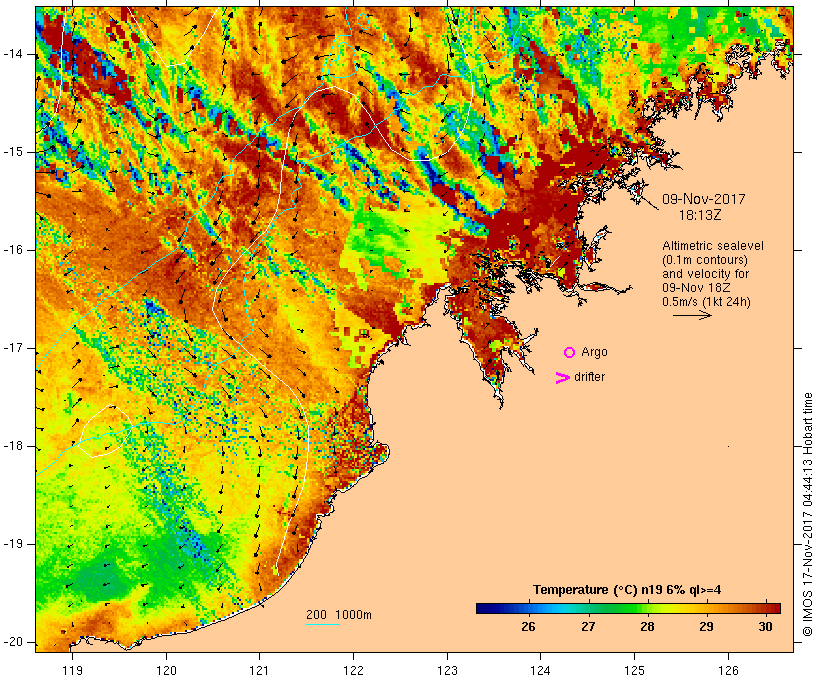
Task: Click the '200 1000m' depth label
Action: (x=339, y=615)
